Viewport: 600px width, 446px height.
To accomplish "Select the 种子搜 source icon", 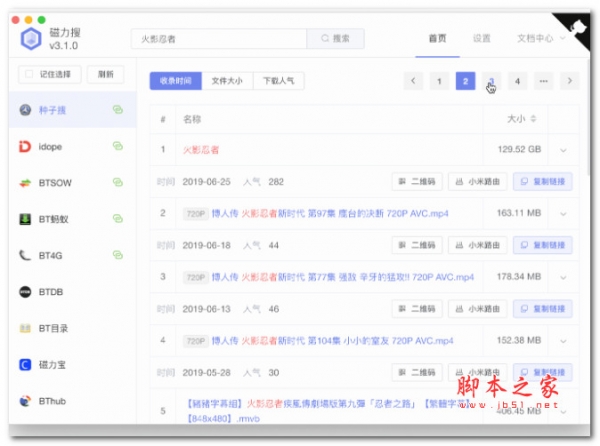I will (25, 110).
